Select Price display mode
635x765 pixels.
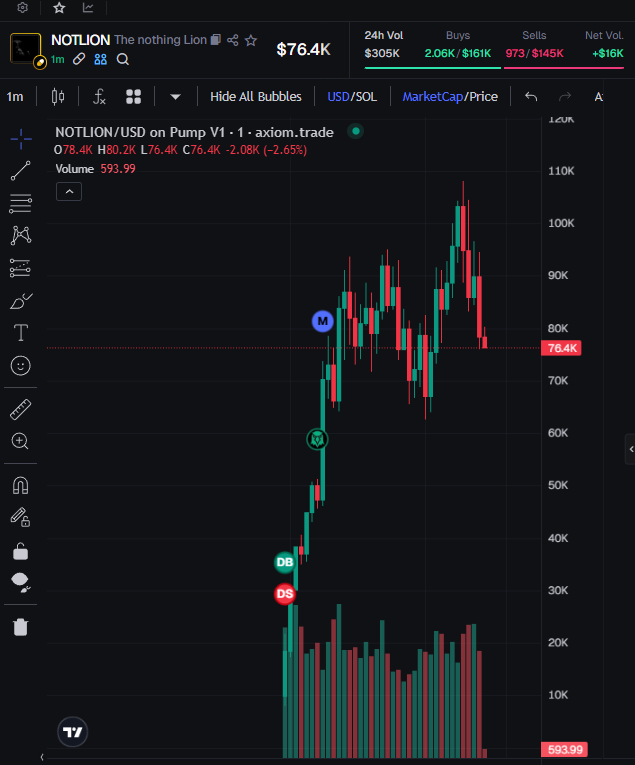click(x=483, y=97)
